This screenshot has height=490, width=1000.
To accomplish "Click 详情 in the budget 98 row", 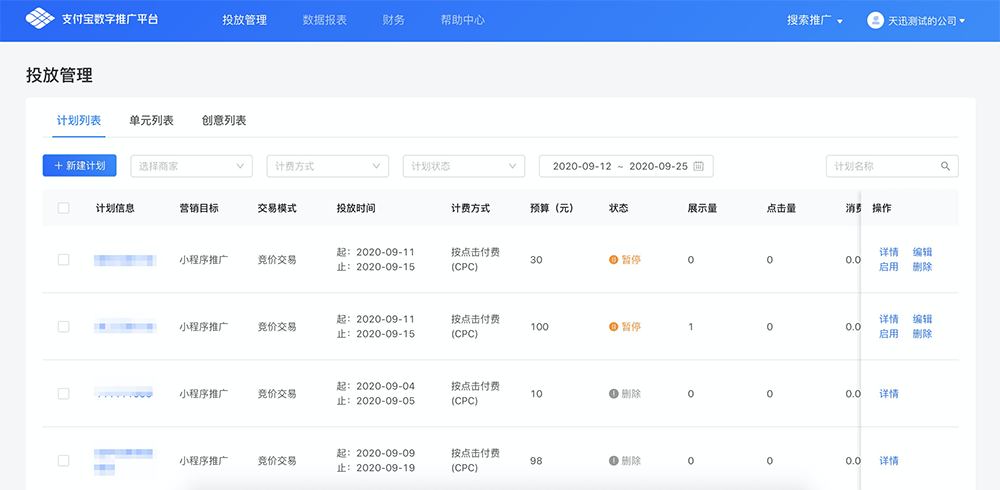I will point(888,461).
